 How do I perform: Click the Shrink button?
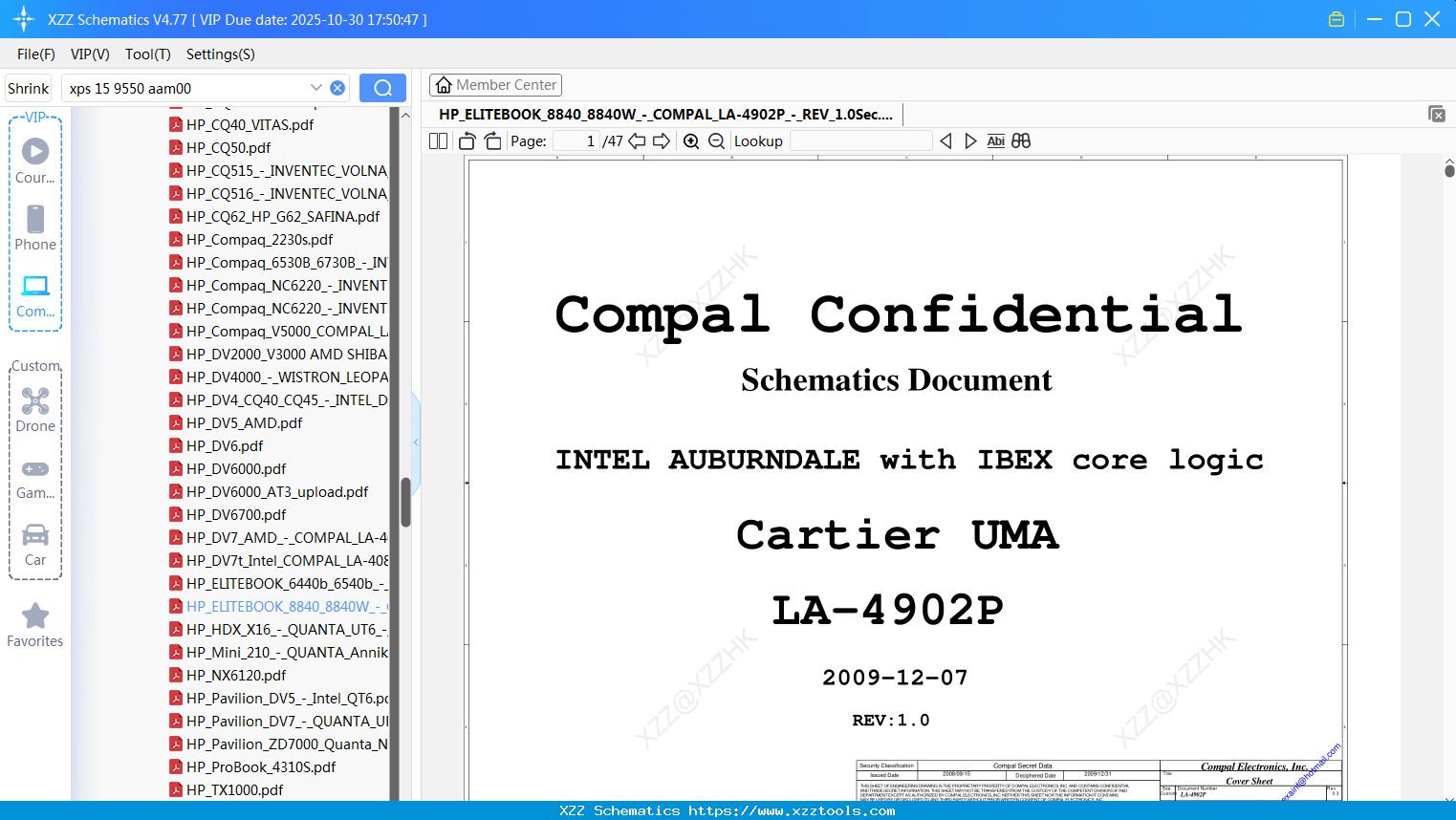pyautogui.click(x=28, y=88)
